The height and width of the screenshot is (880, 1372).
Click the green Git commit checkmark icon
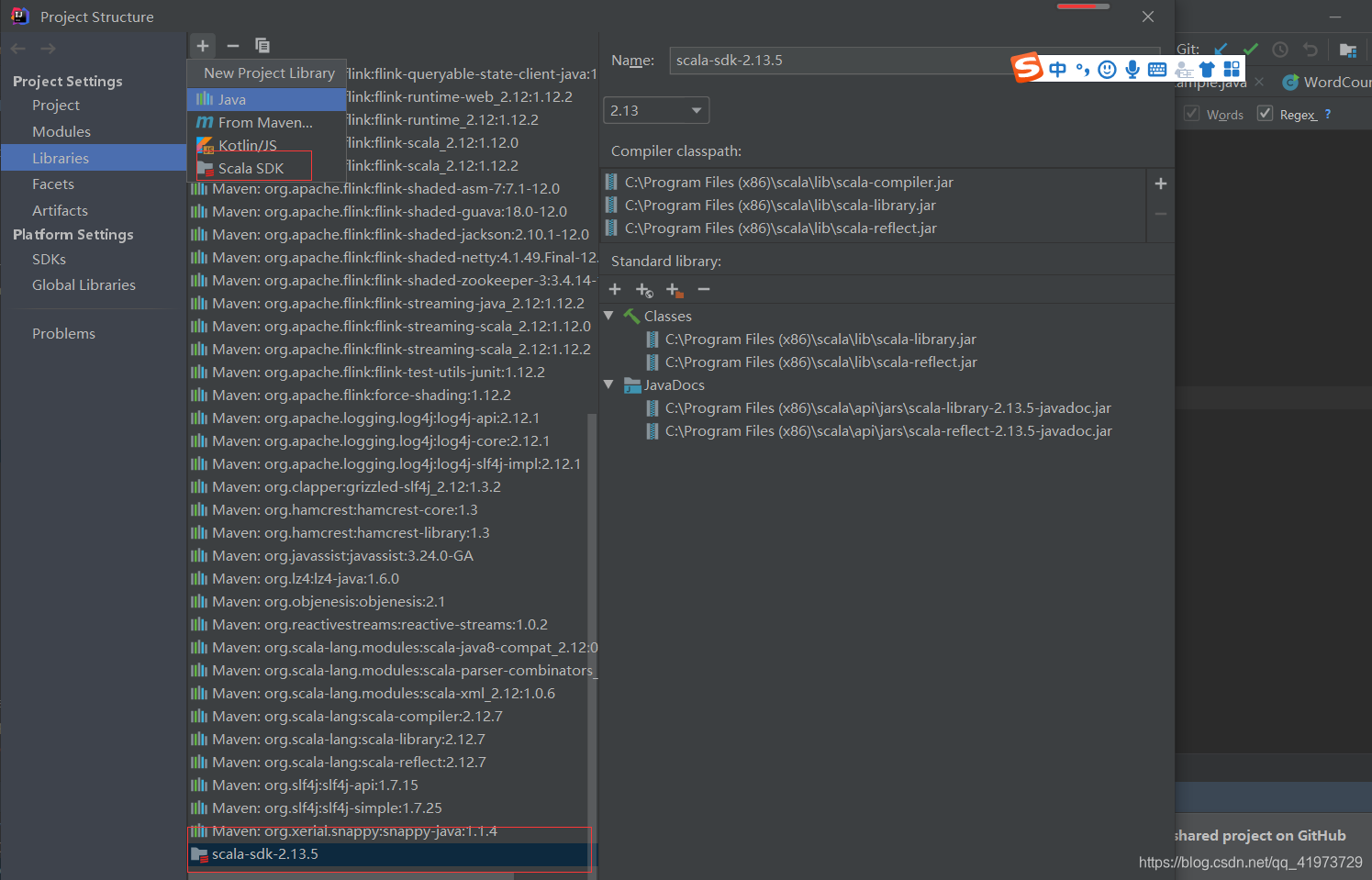point(1250,49)
